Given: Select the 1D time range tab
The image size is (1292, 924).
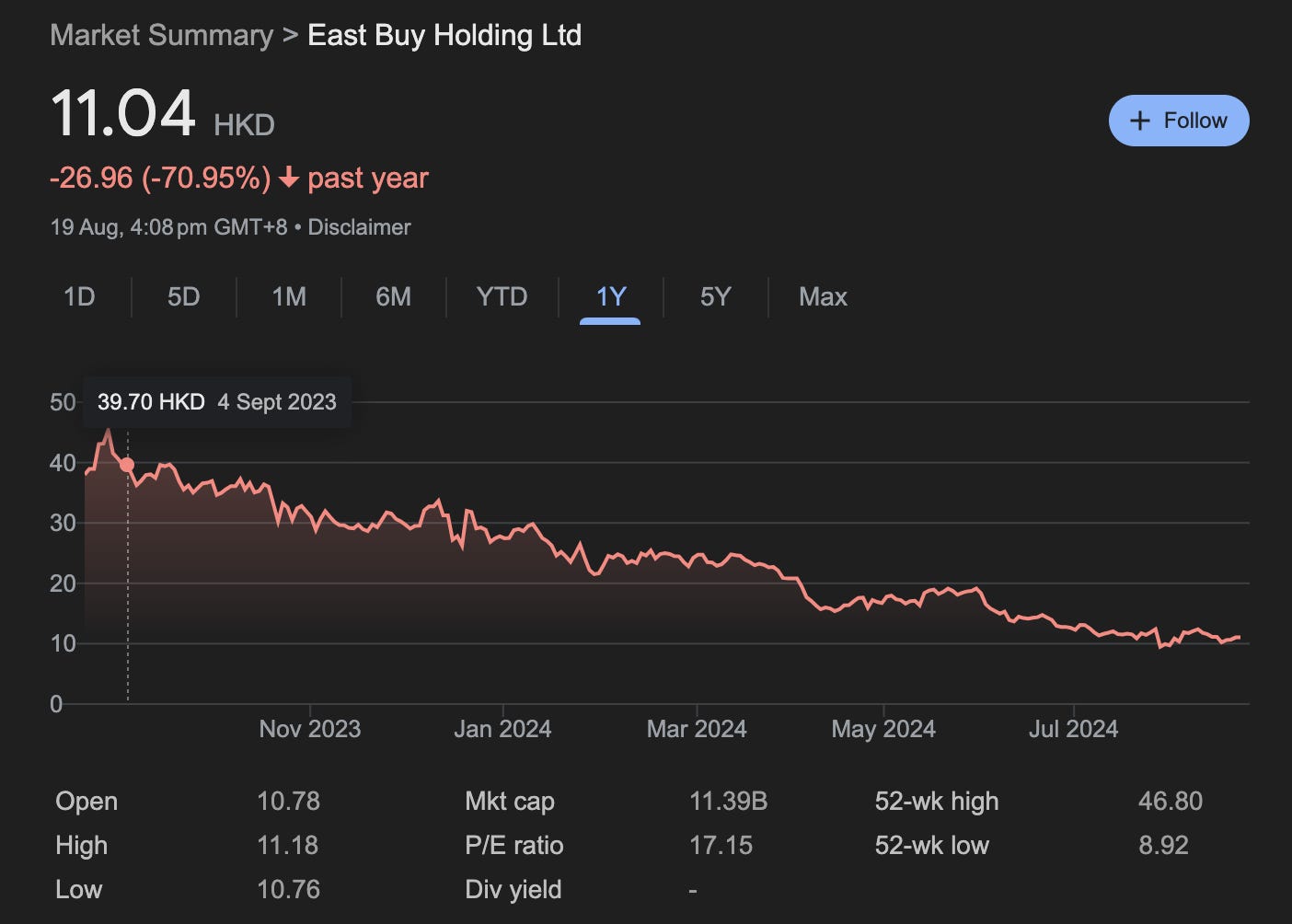Looking at the screenshot, I should pos(79,296).
